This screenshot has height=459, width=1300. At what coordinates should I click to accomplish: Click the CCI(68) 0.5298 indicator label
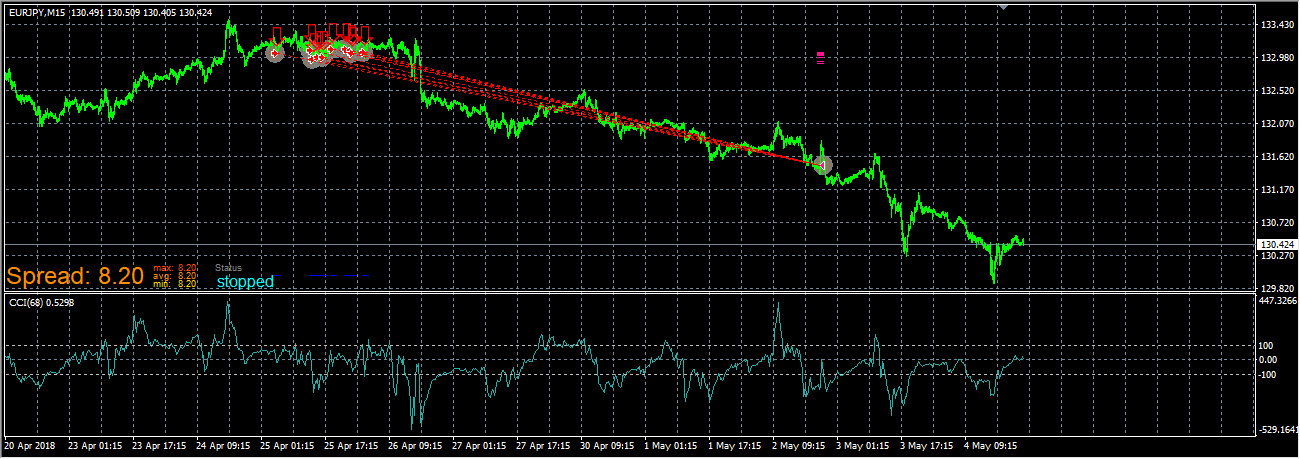(x=41, y=302)
